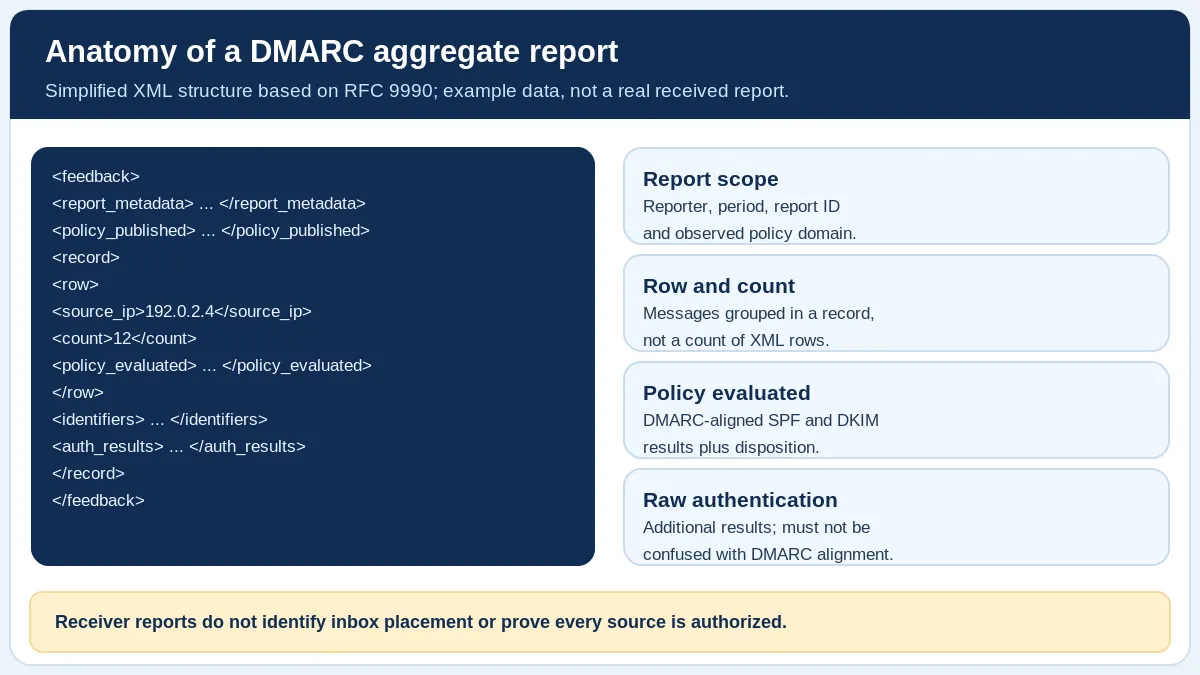Select the <report_metadata> XML line

click(x=209, y=204)
